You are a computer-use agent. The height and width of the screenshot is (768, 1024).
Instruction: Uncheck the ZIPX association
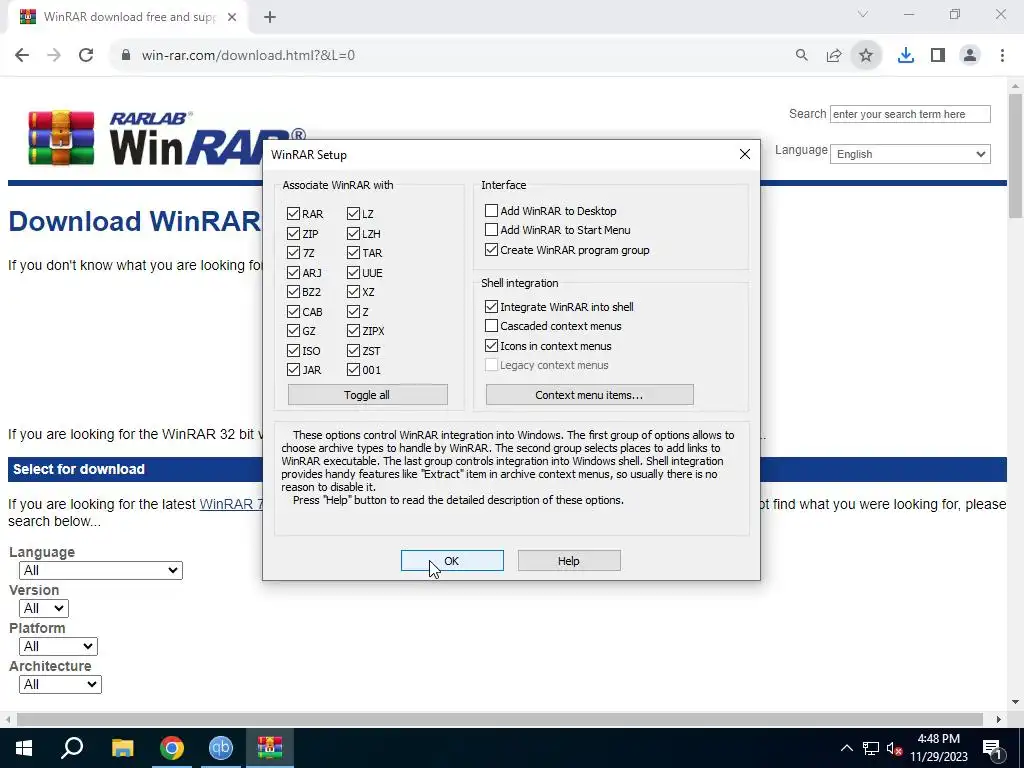tap(353, 331)
